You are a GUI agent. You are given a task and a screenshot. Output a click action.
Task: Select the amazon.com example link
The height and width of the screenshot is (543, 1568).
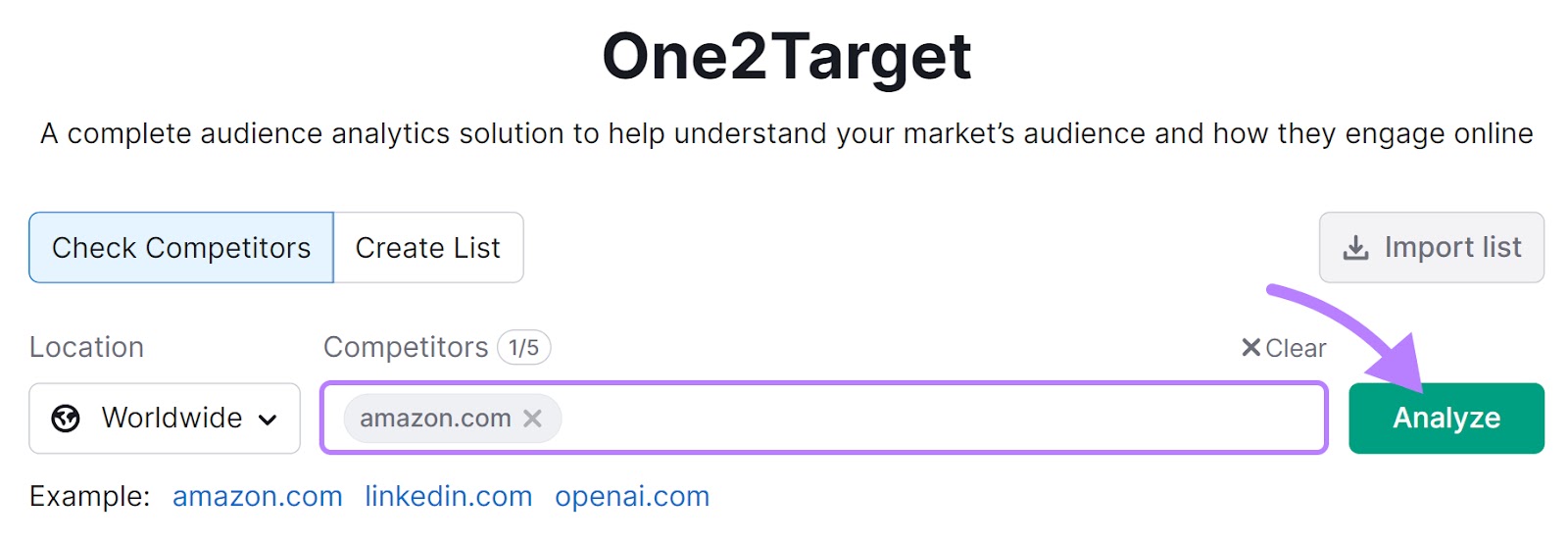click(x=258, y=497)
